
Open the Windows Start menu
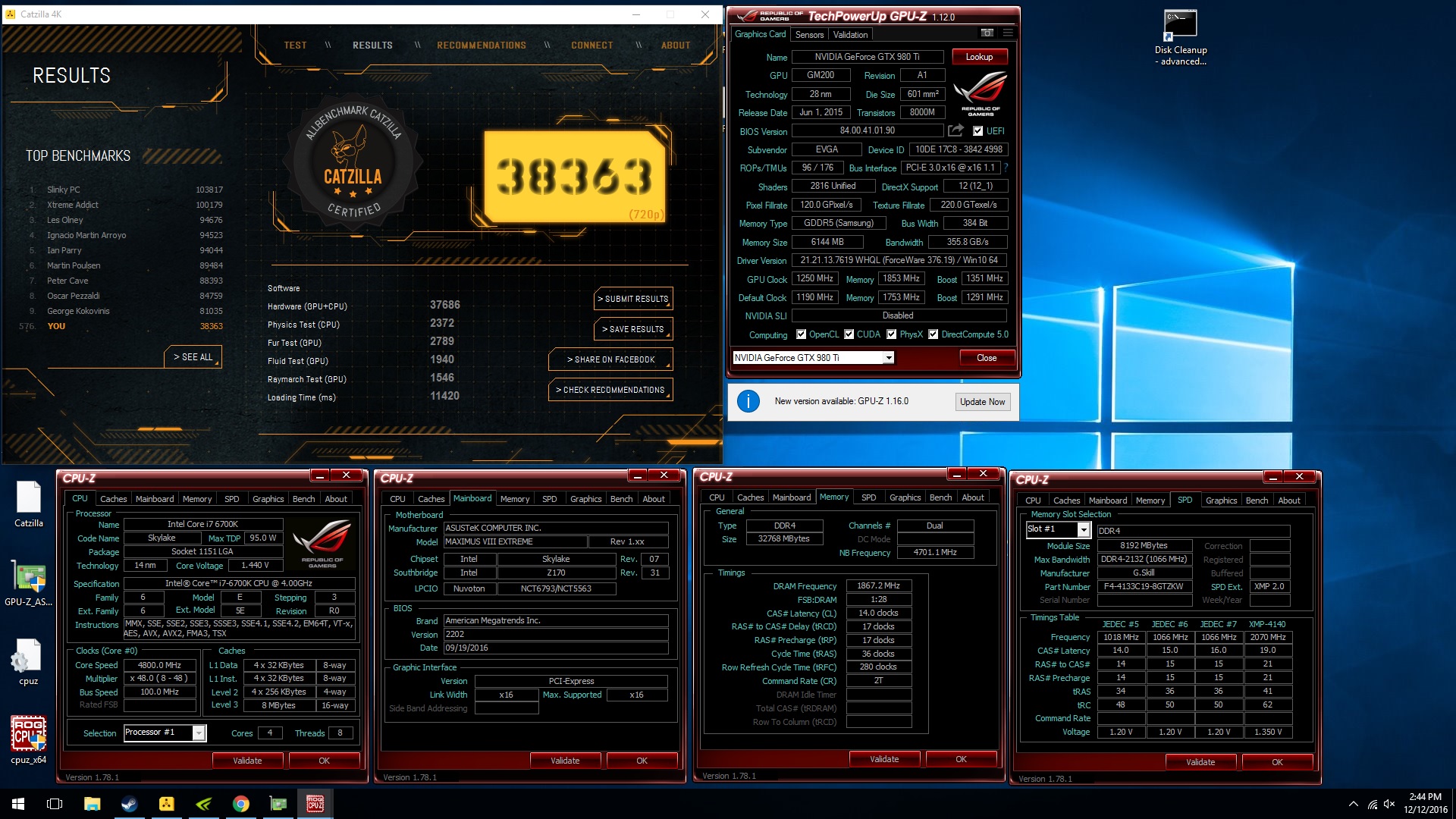[18, 804]
